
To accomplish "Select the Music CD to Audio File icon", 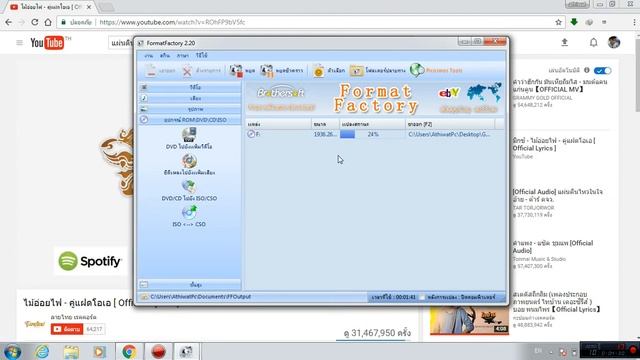I will coord(189,161).
